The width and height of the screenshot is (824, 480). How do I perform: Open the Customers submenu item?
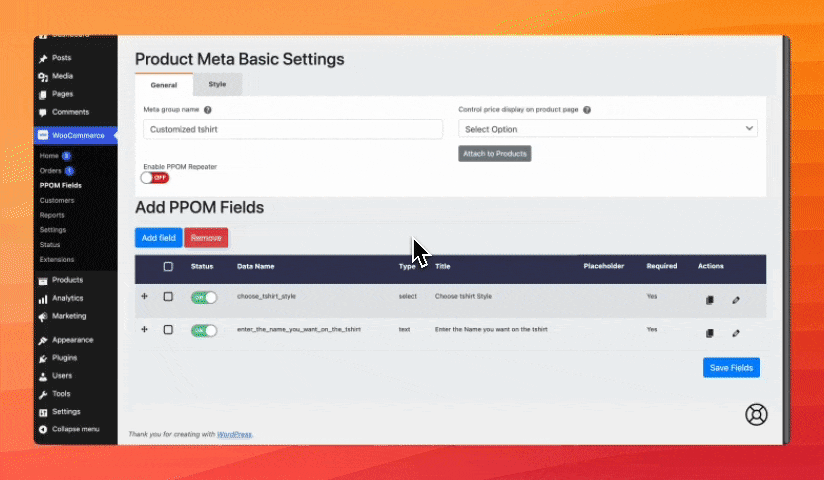[57, 200]
